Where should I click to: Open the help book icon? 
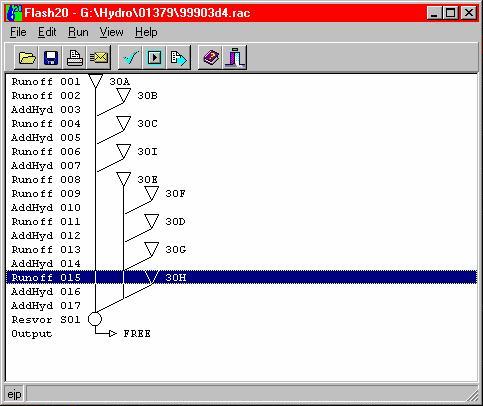[210, 58]
